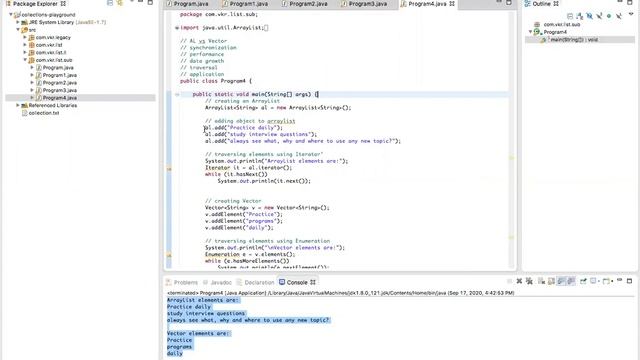Image resolution: width=640 pixels, height=360 pixels.
Task: Collapse all in Outline toolbar
Action: (x=570, y=16)
